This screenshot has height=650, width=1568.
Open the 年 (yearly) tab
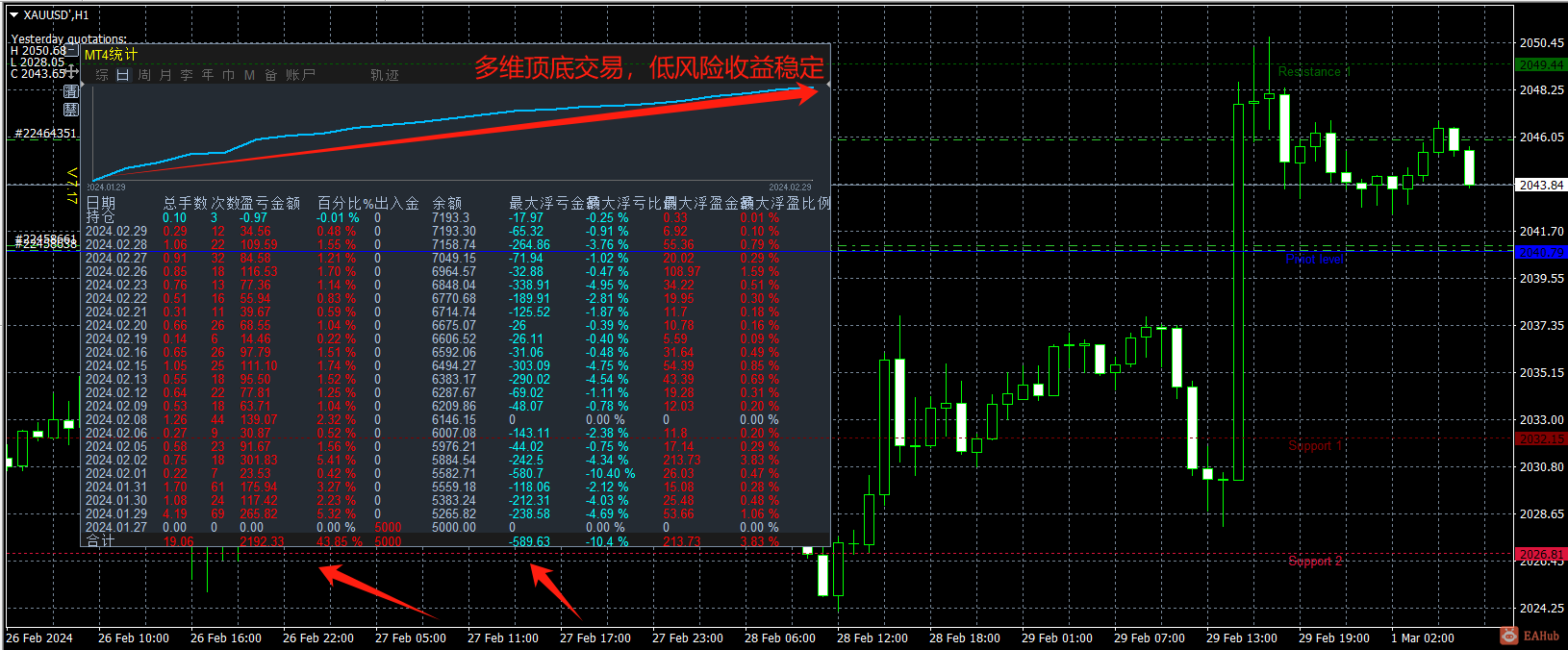tap(208, 75)
